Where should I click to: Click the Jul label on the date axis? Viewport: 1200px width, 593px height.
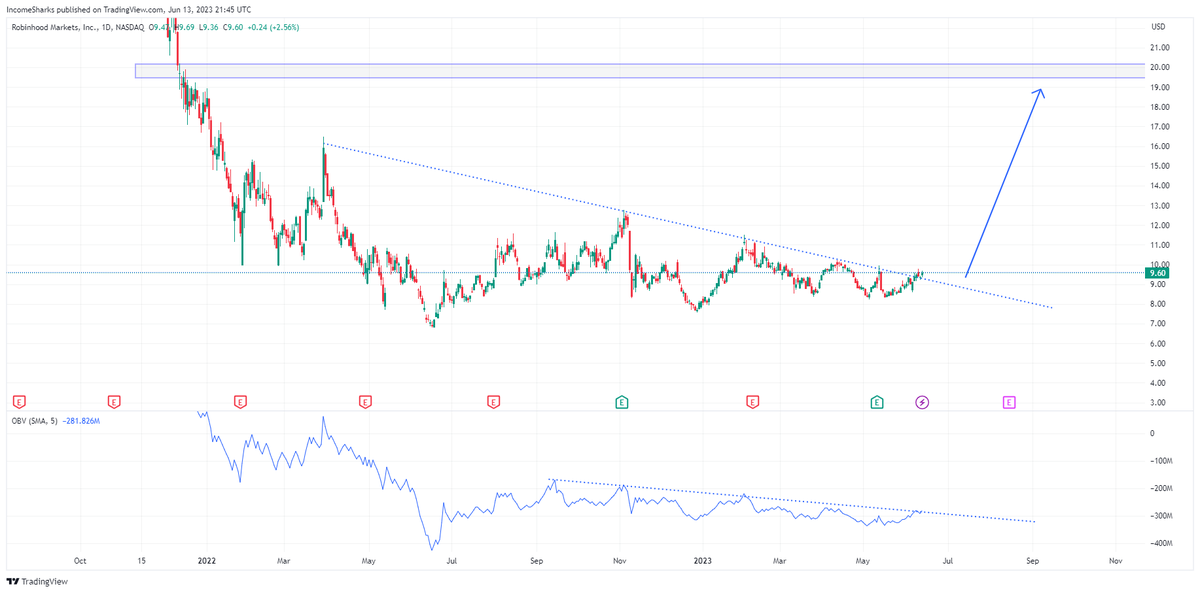tap(454, 561)
